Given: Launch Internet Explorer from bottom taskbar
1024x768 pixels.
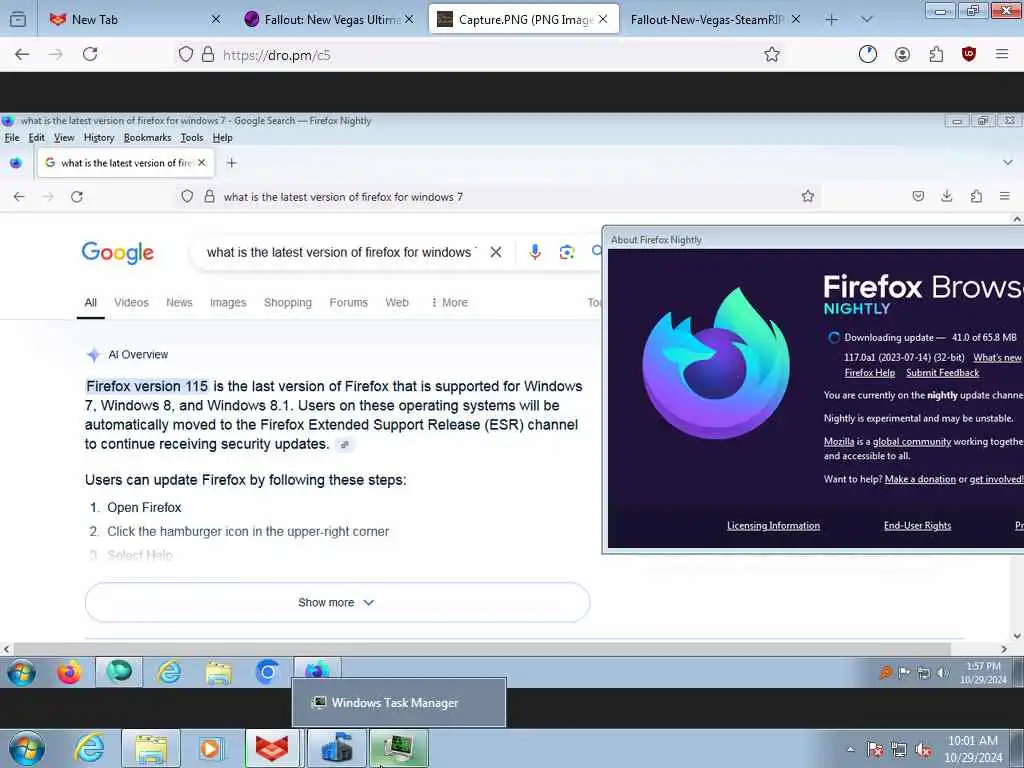Looking at the screenshot, I should 89,749.
